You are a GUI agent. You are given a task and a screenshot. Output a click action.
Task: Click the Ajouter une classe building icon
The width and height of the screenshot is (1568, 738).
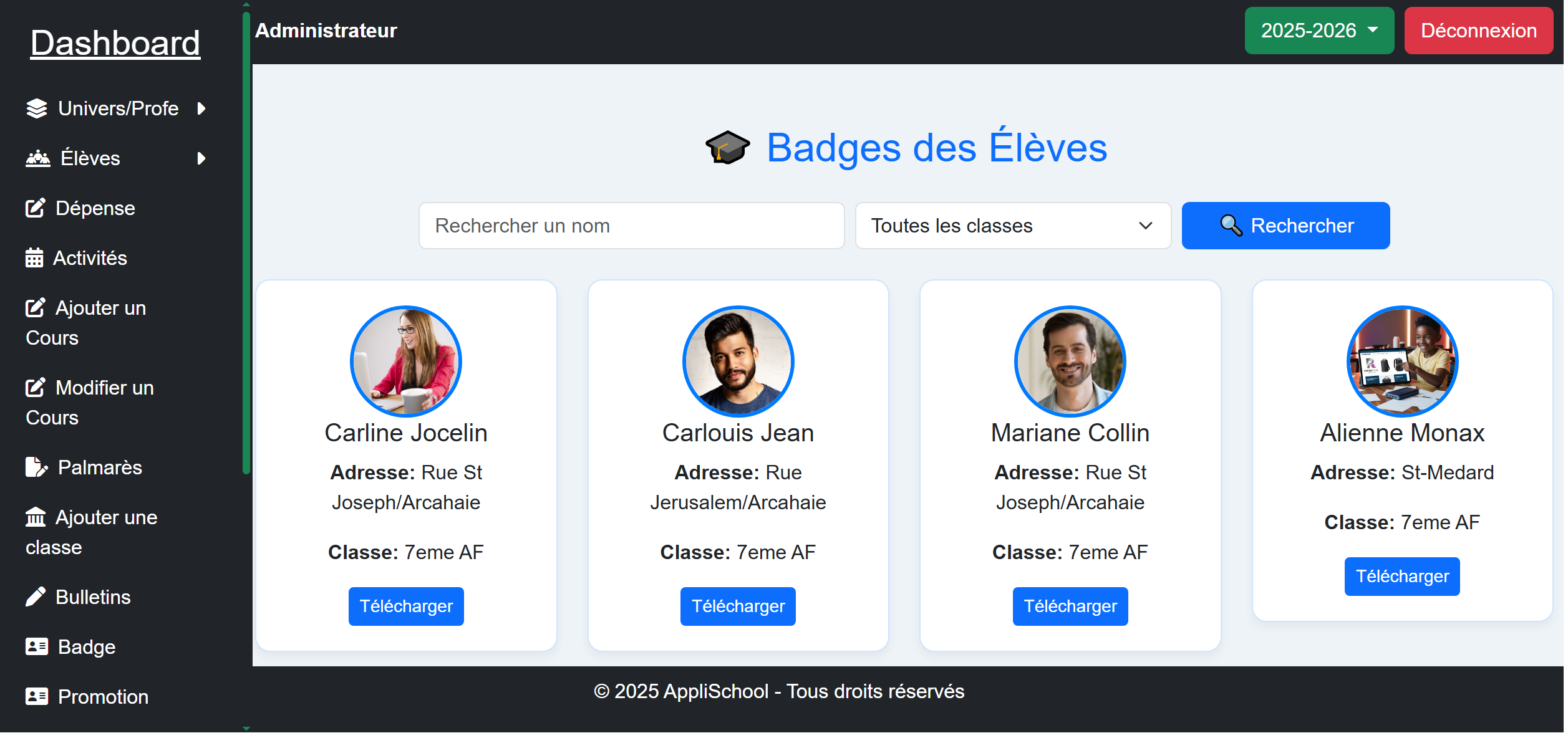pos(36,517)
